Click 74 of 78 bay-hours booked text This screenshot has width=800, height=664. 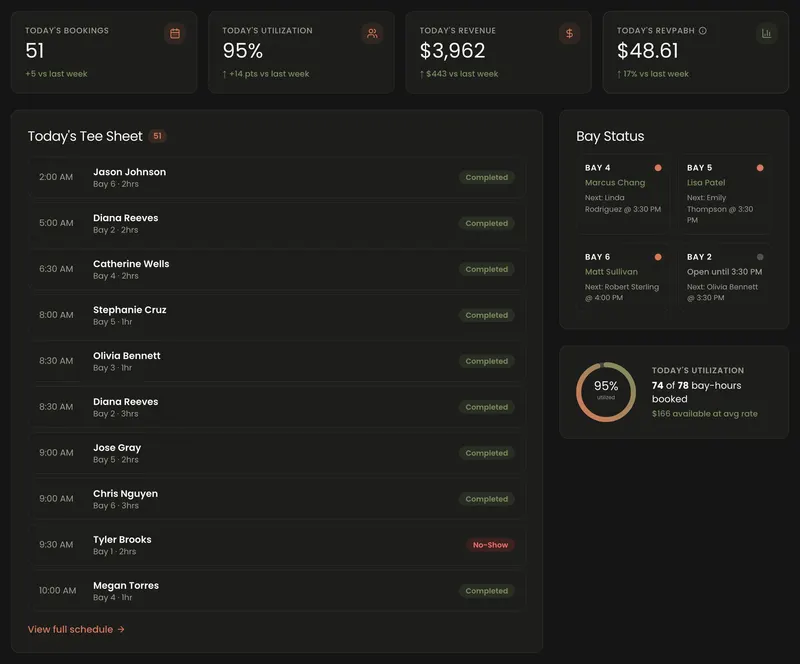click(x=696, y=392)
